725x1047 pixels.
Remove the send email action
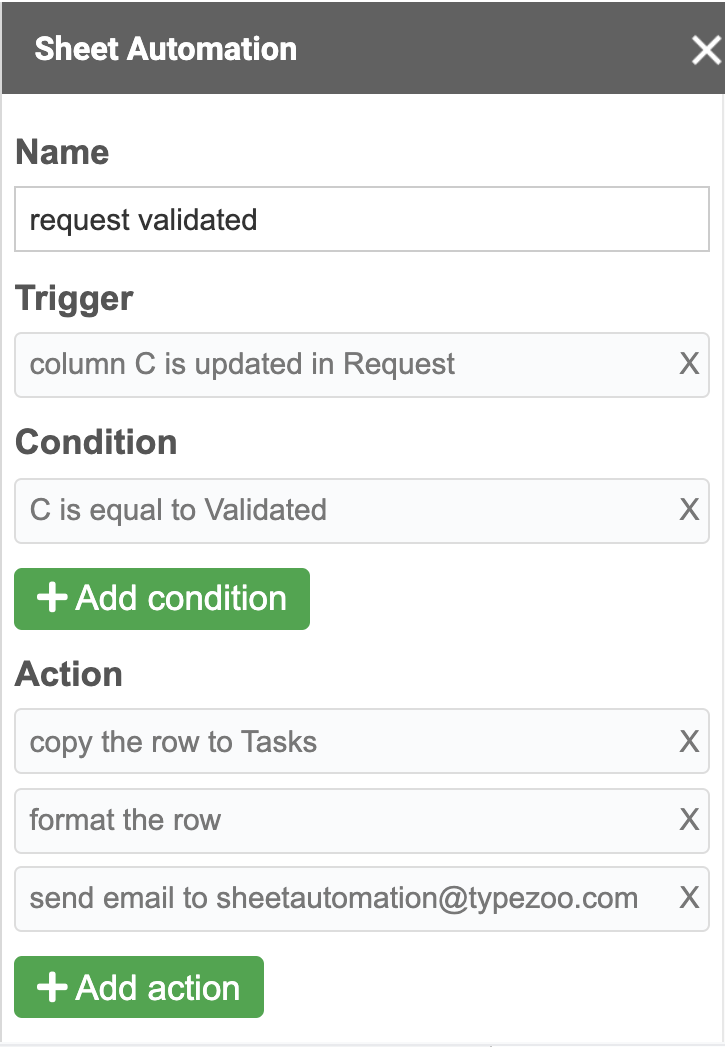pyautogui.click(x=689, y=898)
